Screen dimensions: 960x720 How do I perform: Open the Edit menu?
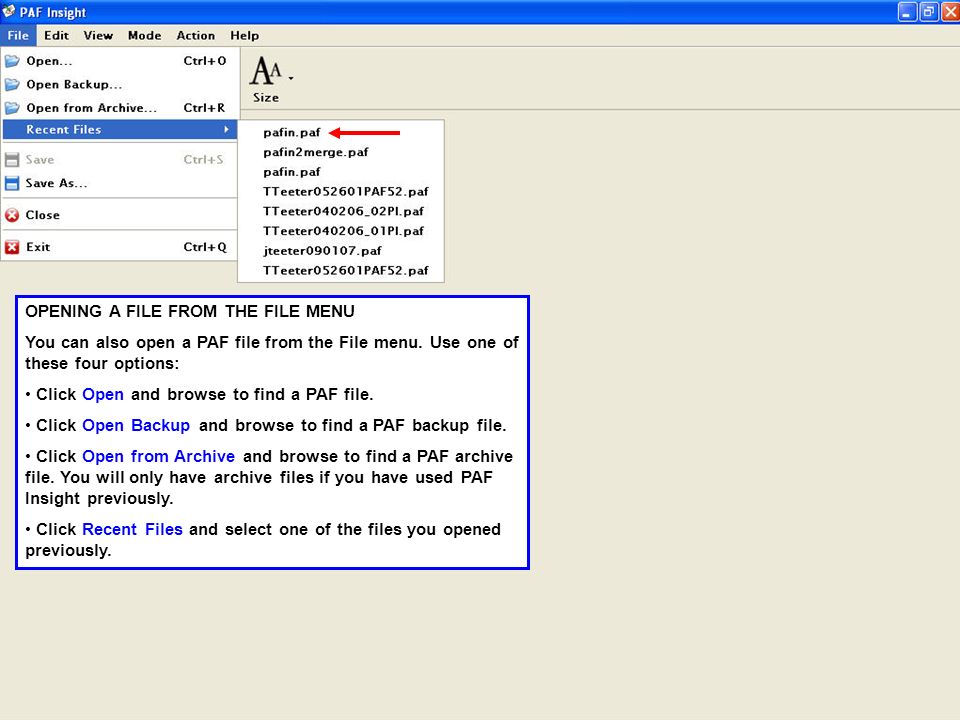pyautogui.click(x=56, y=36)
